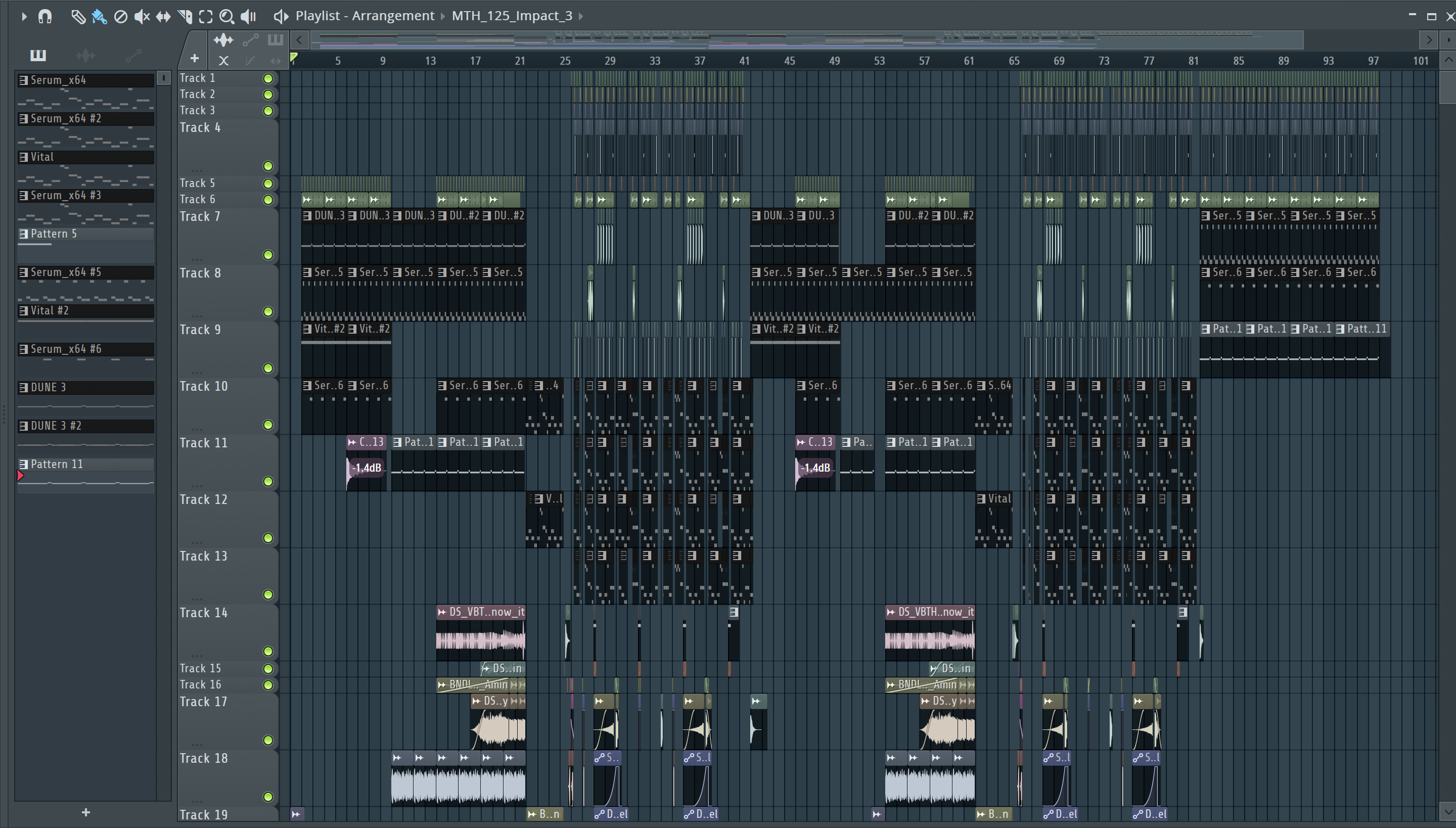This screenshot has width=1456, height=828.
Task: Click the first -1.4dB clip on Track 11
Action: click(366, 468)
